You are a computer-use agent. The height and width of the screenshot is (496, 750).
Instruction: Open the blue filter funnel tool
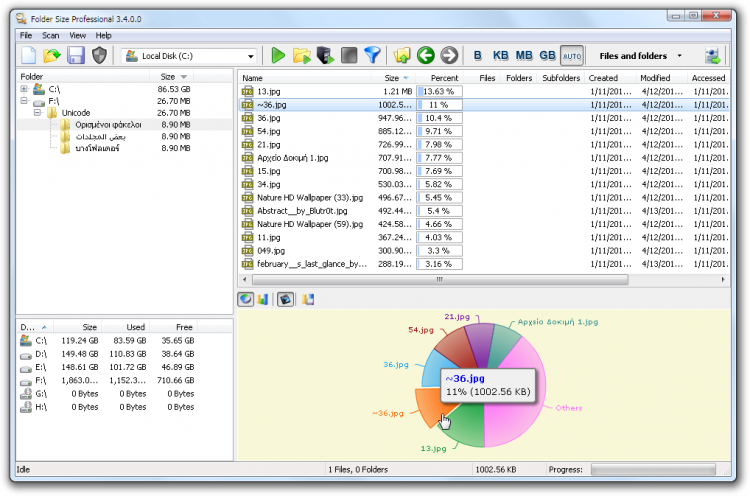pyautogui.click(x=372, y=56)
